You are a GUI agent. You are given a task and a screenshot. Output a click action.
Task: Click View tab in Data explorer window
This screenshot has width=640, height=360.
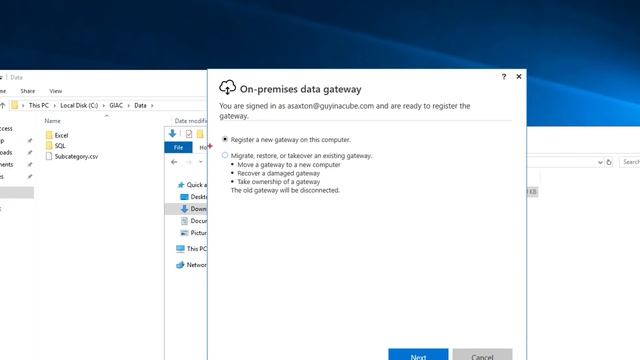pos(56,91)
